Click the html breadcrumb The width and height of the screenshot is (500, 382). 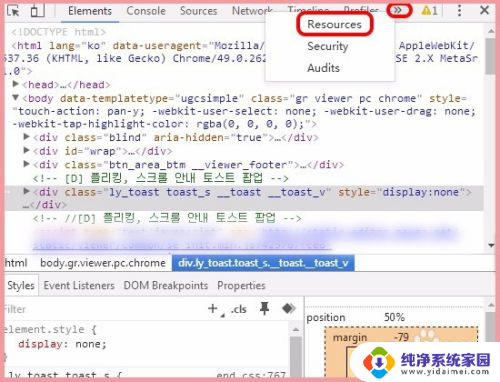click(16, 263)
